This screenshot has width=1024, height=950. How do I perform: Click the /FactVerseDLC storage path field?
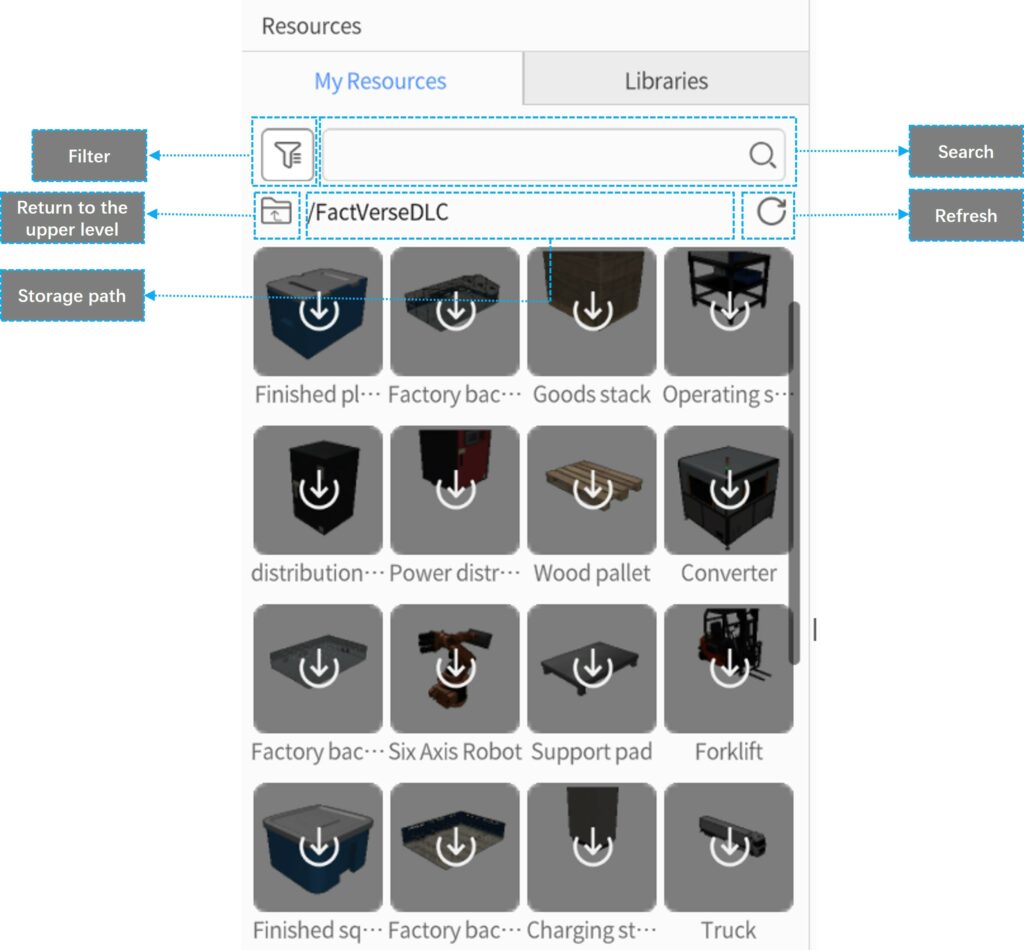point(520,213)
